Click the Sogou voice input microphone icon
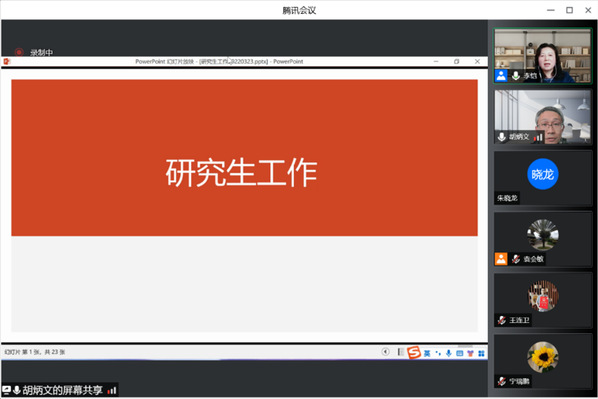 449,354
